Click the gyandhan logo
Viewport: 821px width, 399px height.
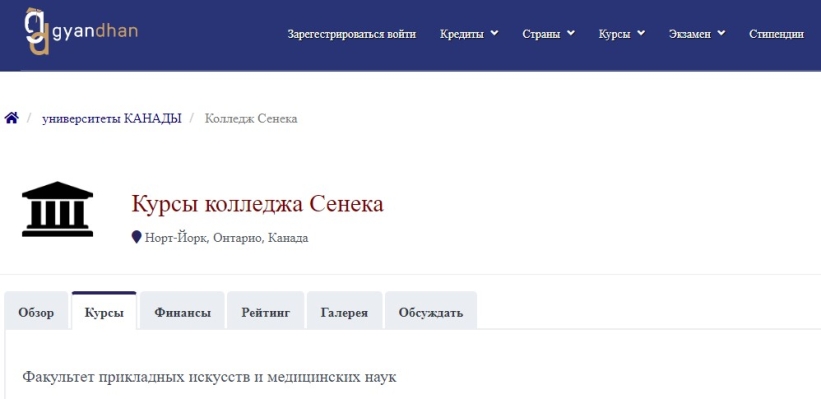[x=81, y=31]
